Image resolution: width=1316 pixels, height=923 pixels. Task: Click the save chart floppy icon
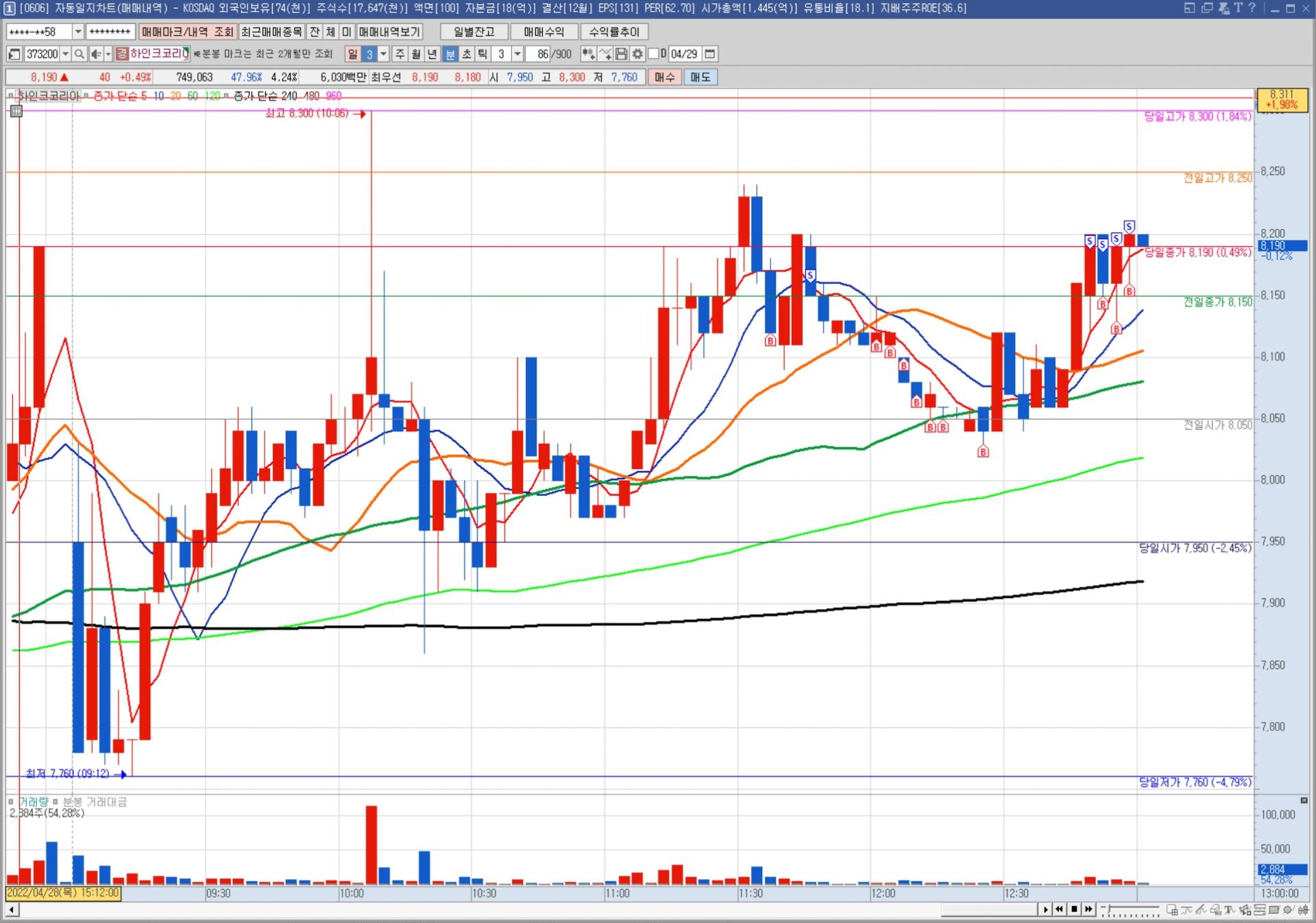(x=622, y=54)
